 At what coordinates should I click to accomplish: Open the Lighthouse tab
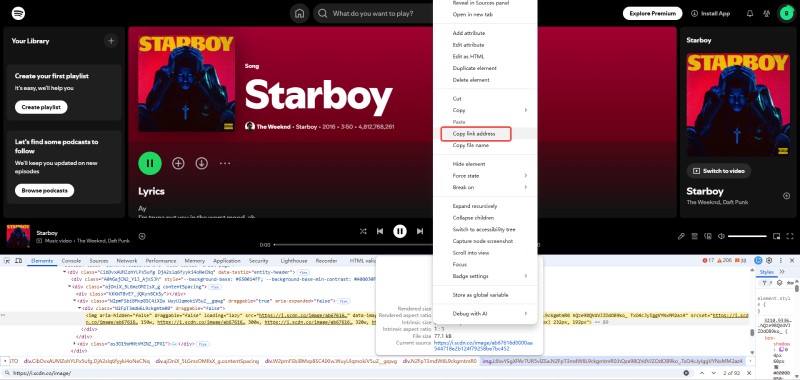point(294,261)
